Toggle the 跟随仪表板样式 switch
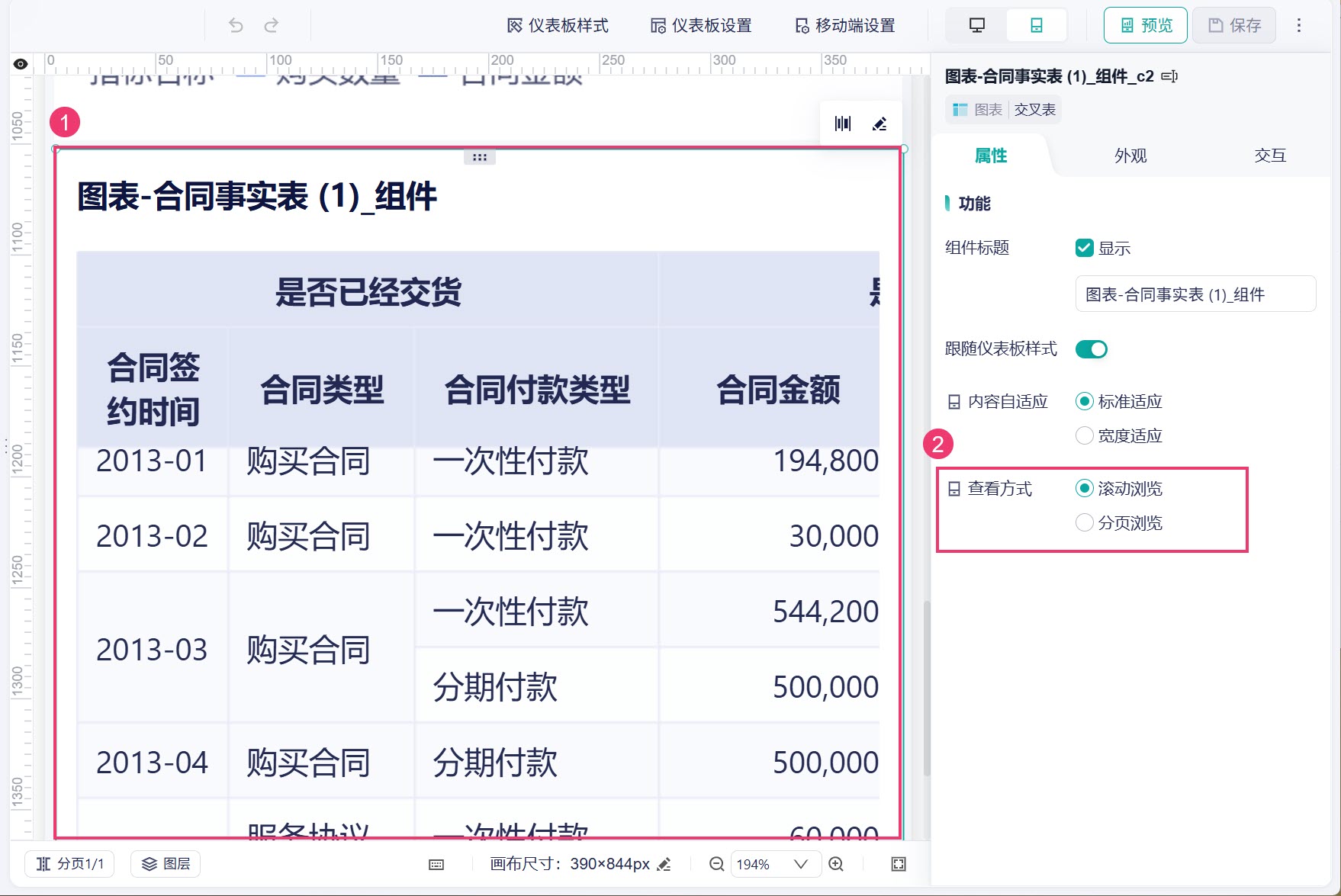Screen dimensions: 1341x896 1091,349
